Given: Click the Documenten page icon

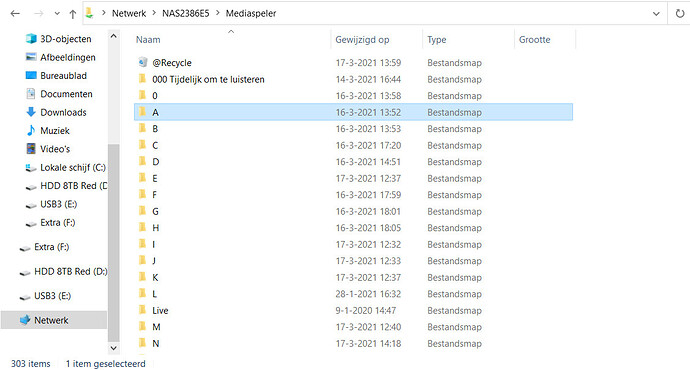Looking at the screenshot, I should 31,94.
